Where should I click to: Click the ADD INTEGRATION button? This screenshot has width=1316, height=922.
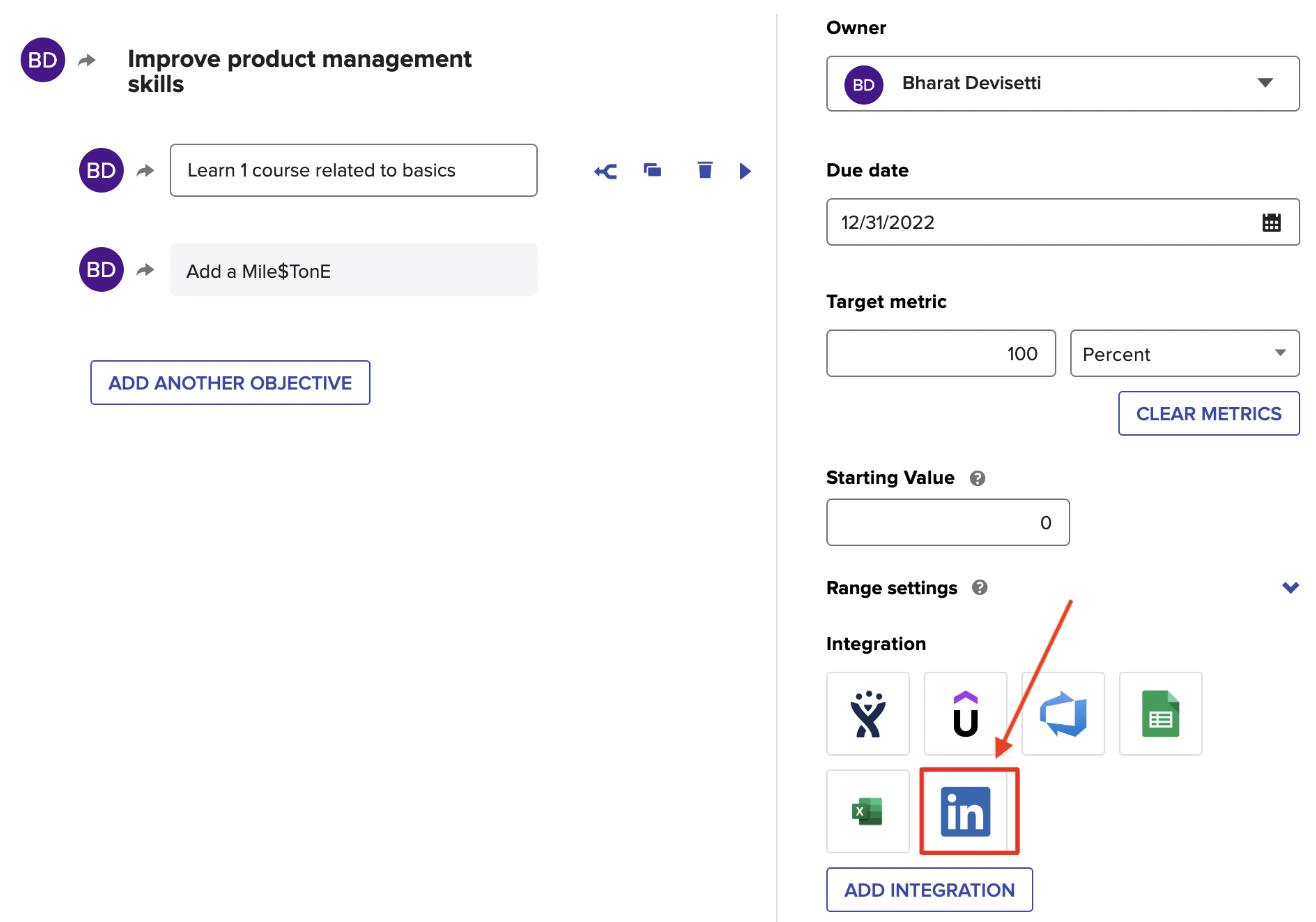click(x=930, y=890)
